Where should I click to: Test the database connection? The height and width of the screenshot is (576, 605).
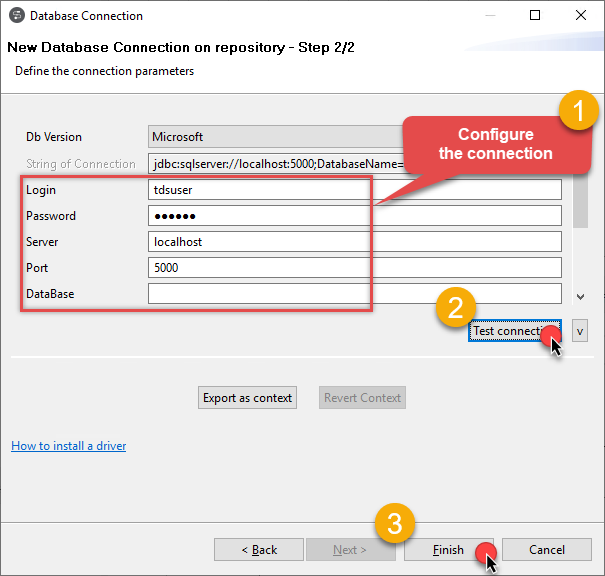pos(515,331)
